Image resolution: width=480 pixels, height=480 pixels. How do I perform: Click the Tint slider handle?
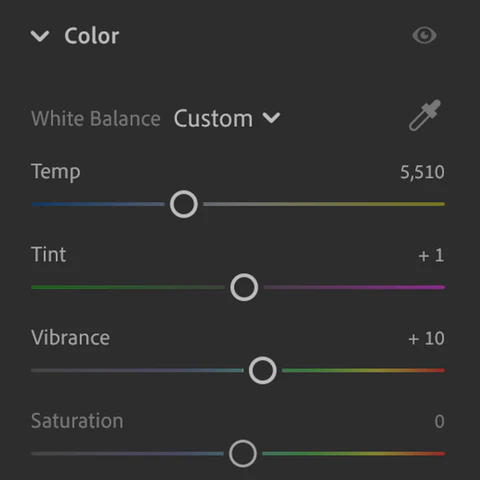click(244, 287)
